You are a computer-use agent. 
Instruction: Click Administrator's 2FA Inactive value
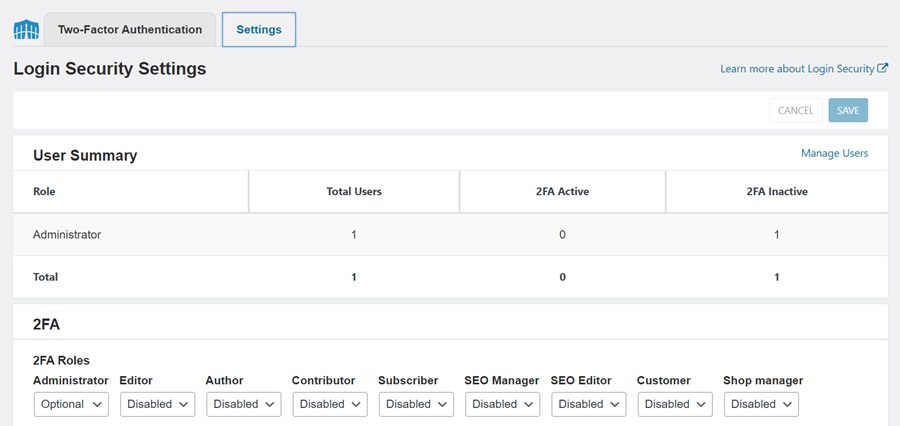tap(777, 235)
